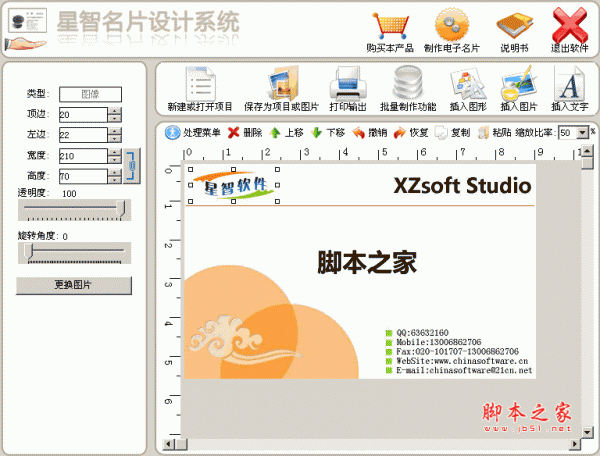Viewport: 600px width, 456px height.
Task: Increase 宽度 value with up spinner
Action: 115,152
